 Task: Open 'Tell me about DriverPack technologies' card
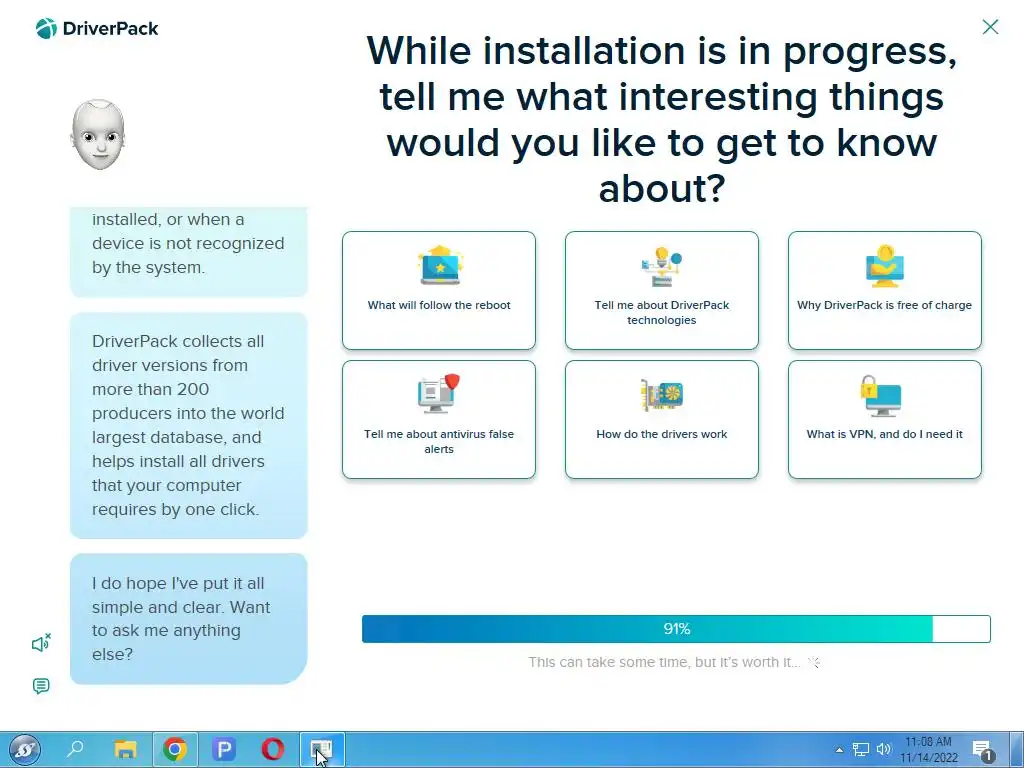tap(662, 290)
